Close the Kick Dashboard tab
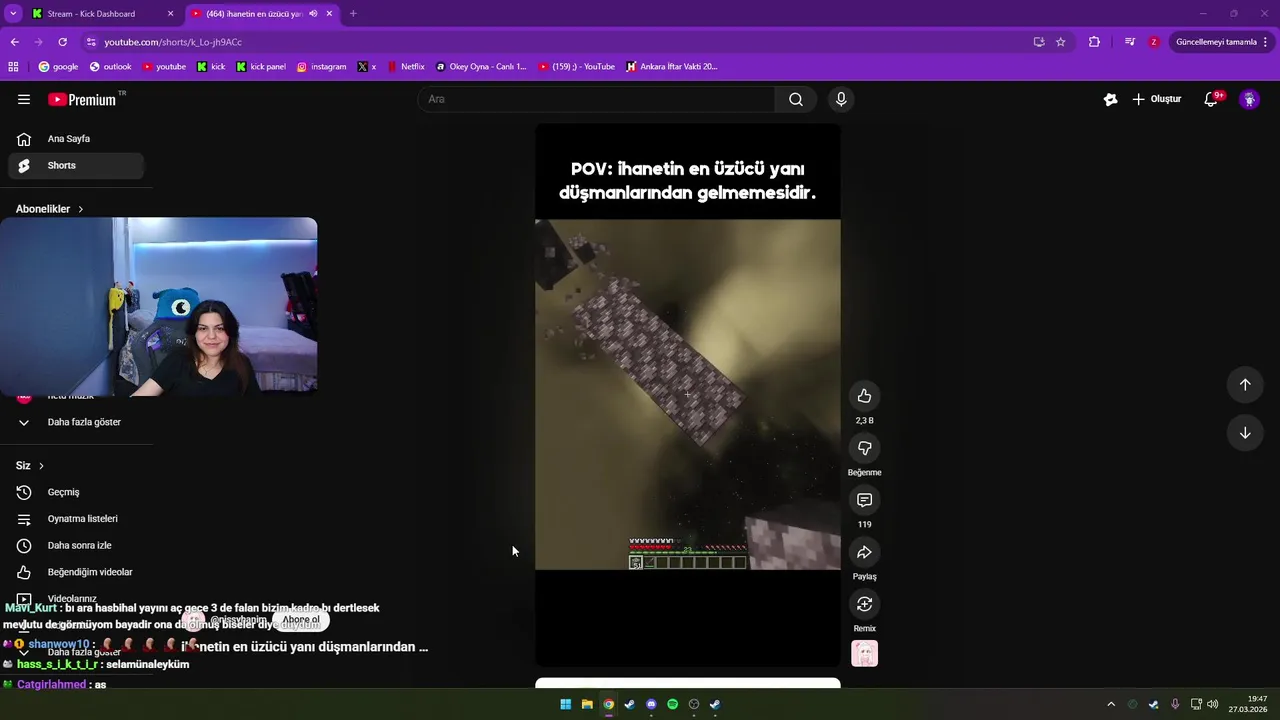Viewport: 1280px width, 720px height. [171, 14]
